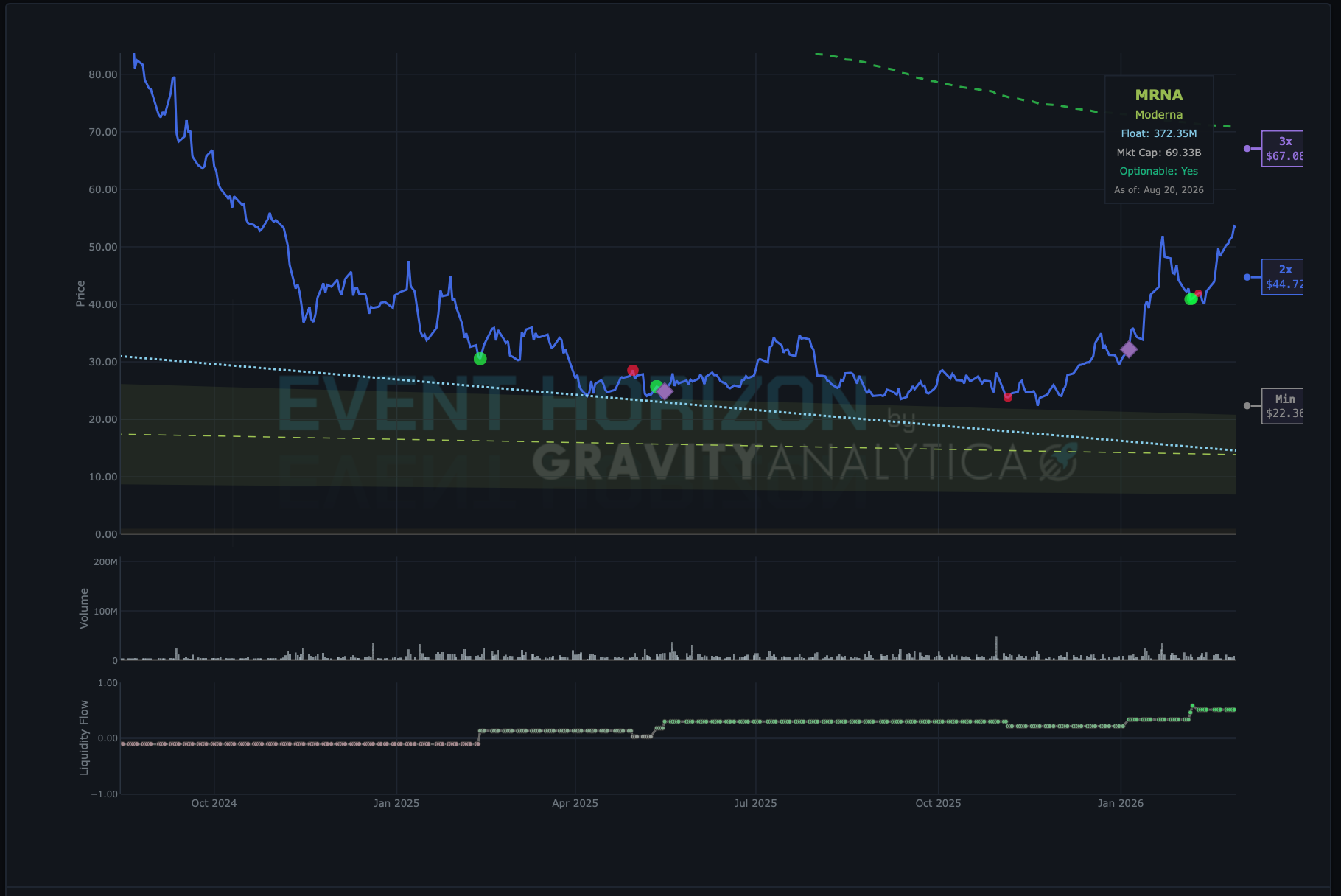
Task: Click the 2x $44.72 price target label
Action: [x=1283, y=277]
